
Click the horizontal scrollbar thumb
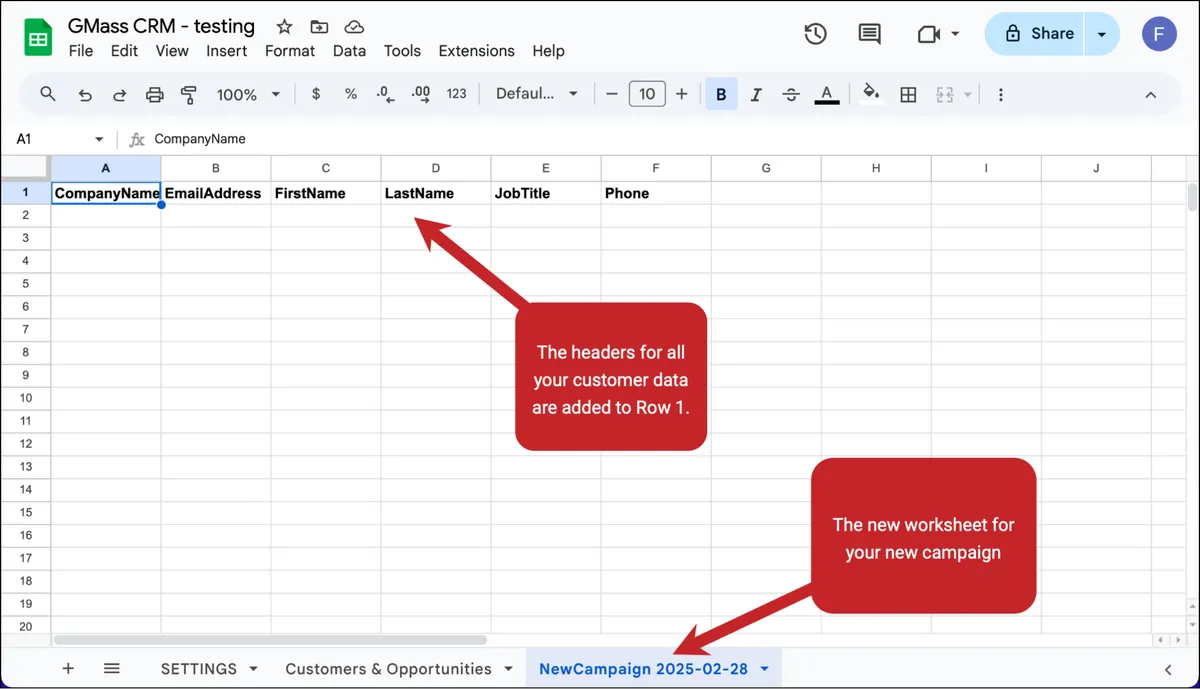click(x=270, y=639)
